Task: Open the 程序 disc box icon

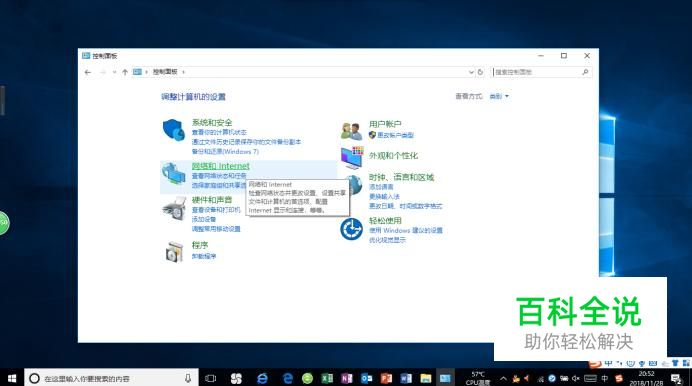Action: pyautogui.click(x=174, y=252)
